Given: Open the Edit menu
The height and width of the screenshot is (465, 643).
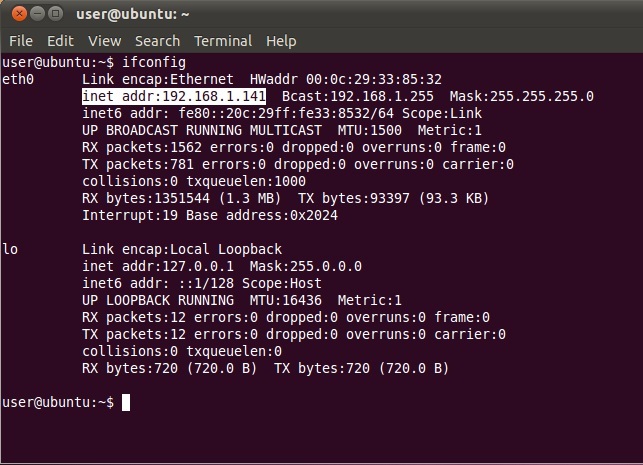Looking at the screenshot, I should pyautogui.click(x=60, y=41).
